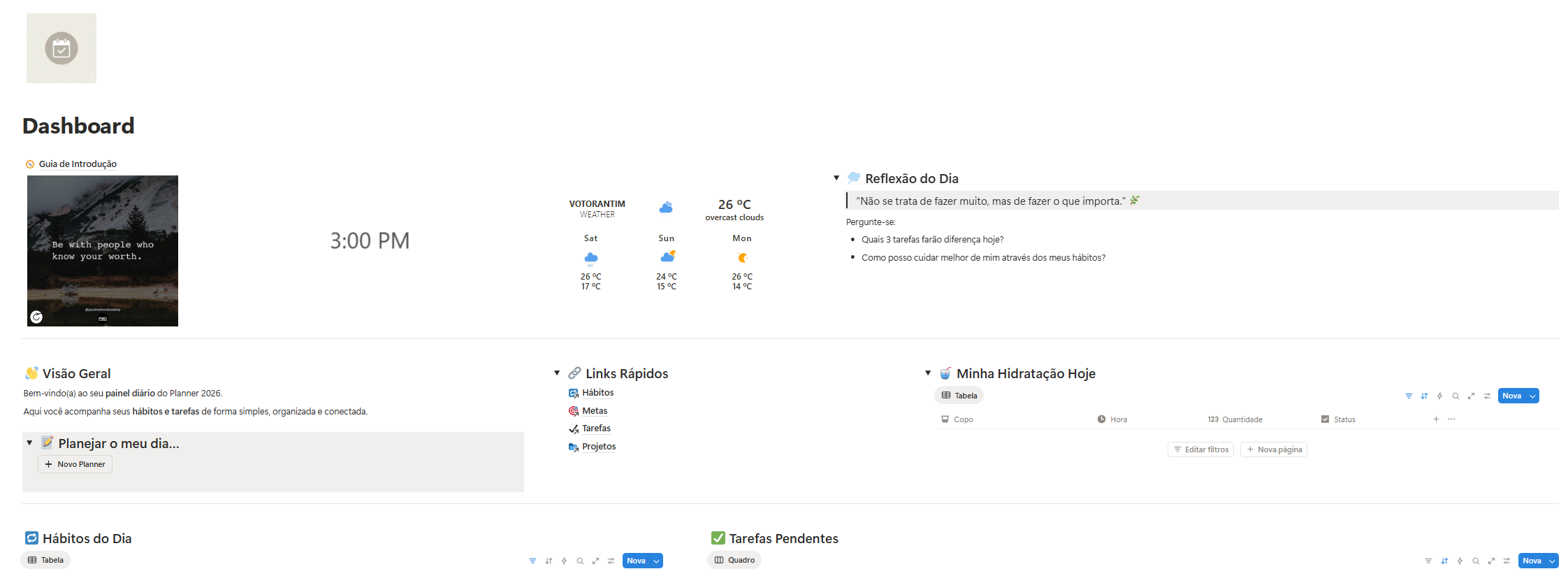The image size is (1568, 576).
Task: Collapse the Planejar o meu dia section
Action: coord(29,443)
